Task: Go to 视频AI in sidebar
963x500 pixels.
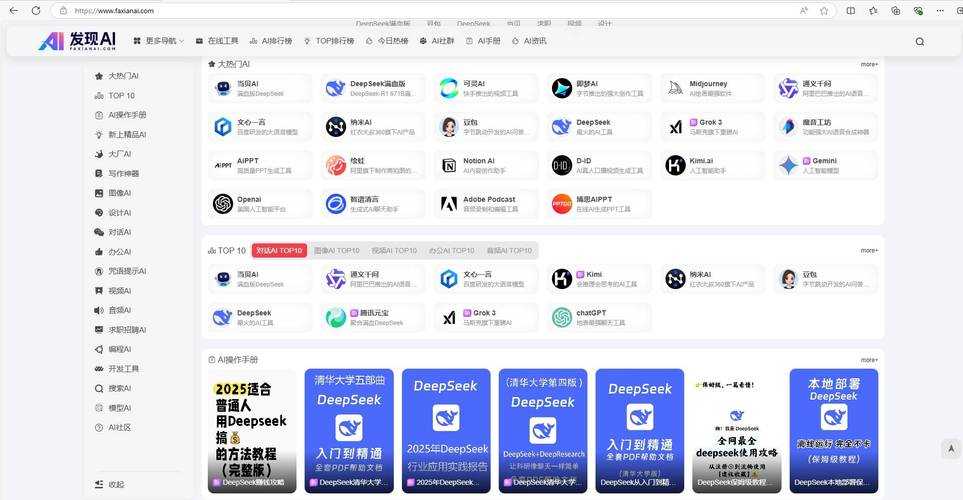Action: (113, 291)
